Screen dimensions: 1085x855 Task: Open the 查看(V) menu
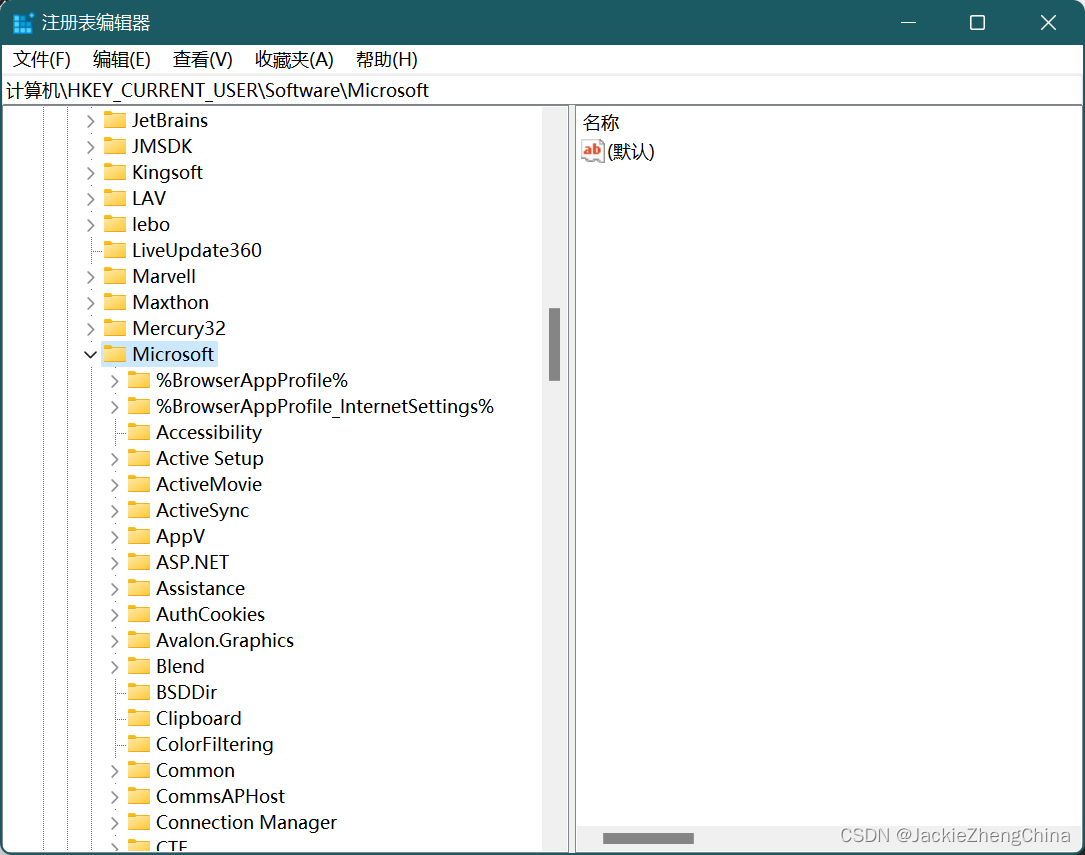coord(202,59)
